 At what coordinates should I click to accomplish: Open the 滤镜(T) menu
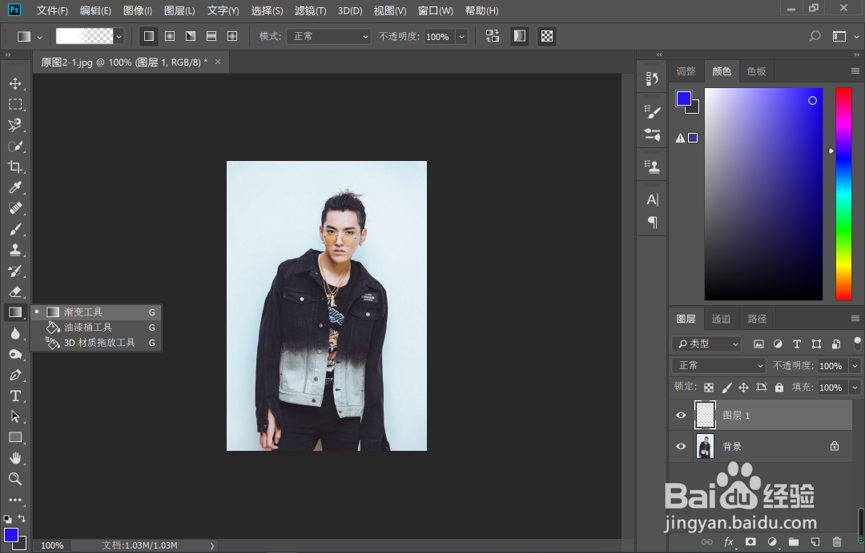(310, 10)
